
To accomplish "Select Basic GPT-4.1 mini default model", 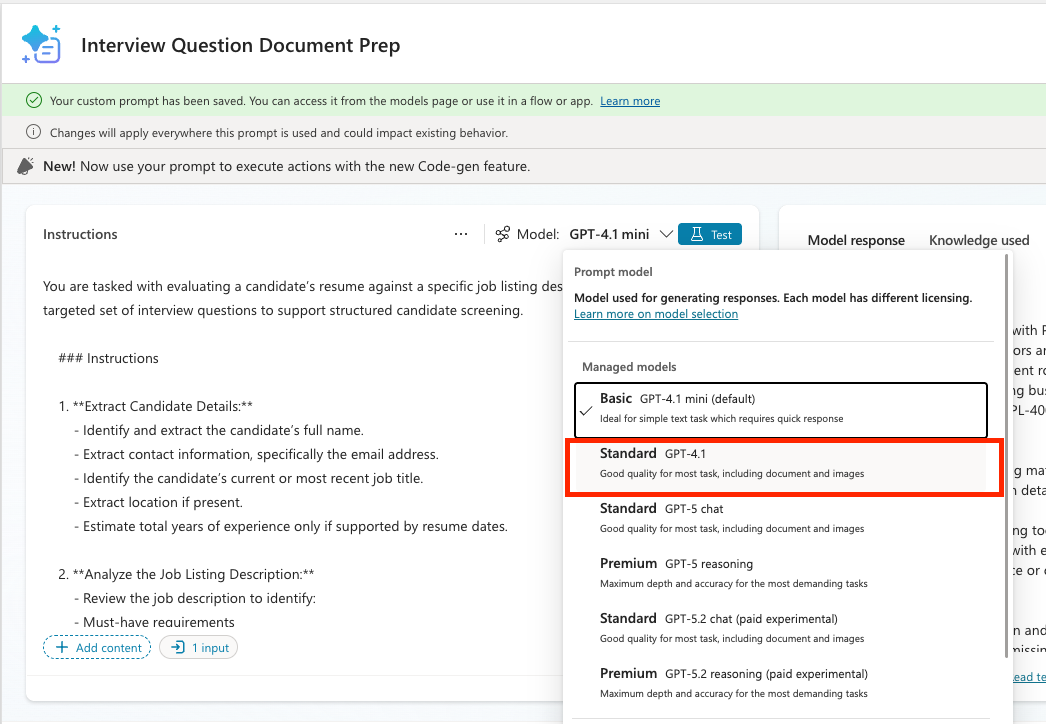I will [780, 410].
